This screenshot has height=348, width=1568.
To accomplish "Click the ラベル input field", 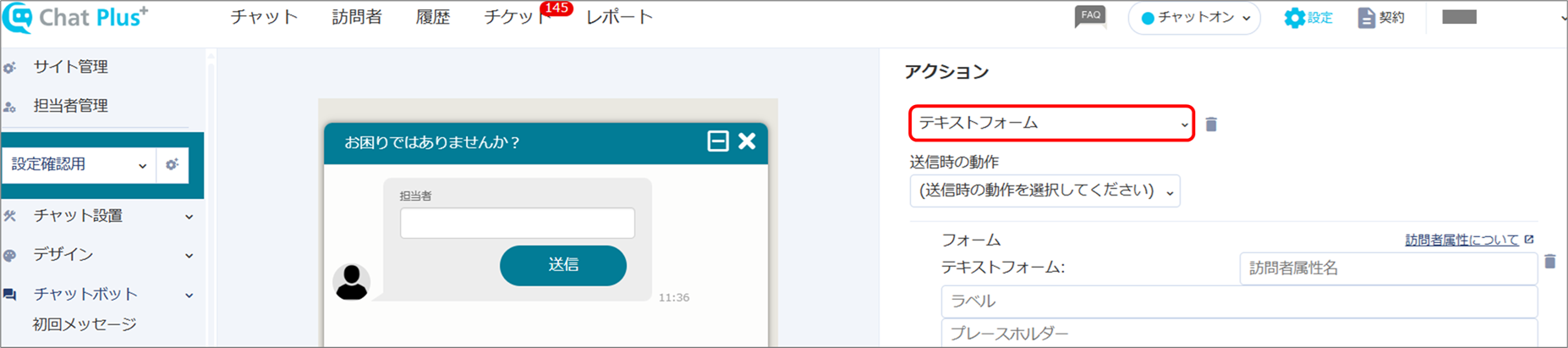I will coord(1239,301).
